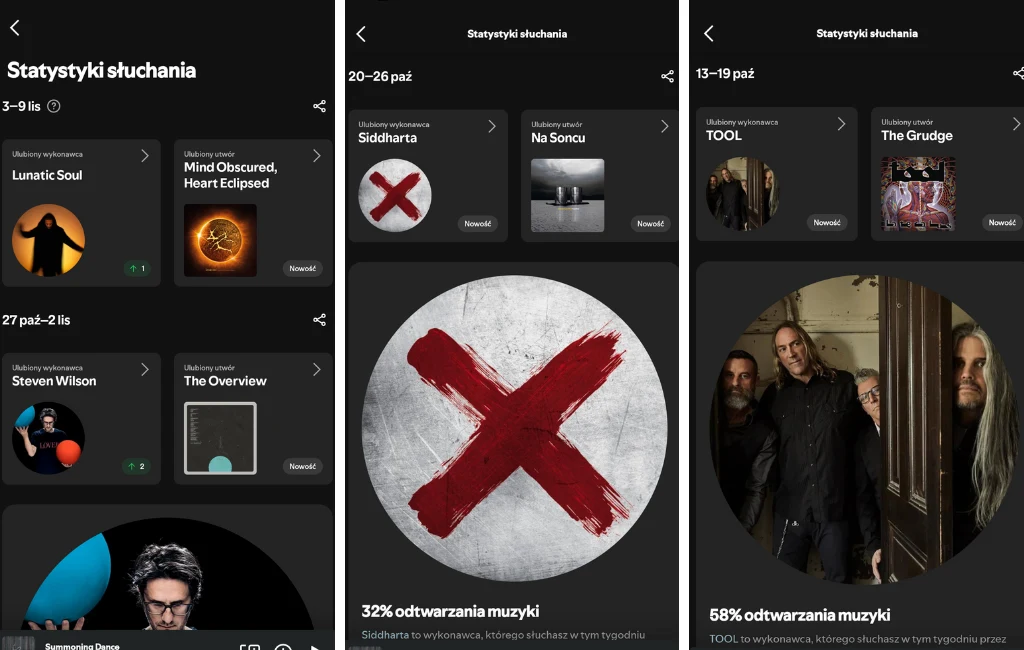Tap the "Summoning Dance" album art in mini player
1024x650 pixels.
(x=18, y=645)
